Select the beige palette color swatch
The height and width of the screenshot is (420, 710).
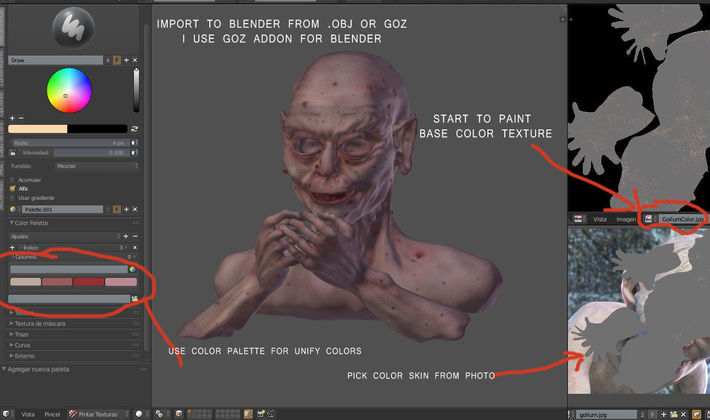[x=26, y=282]
